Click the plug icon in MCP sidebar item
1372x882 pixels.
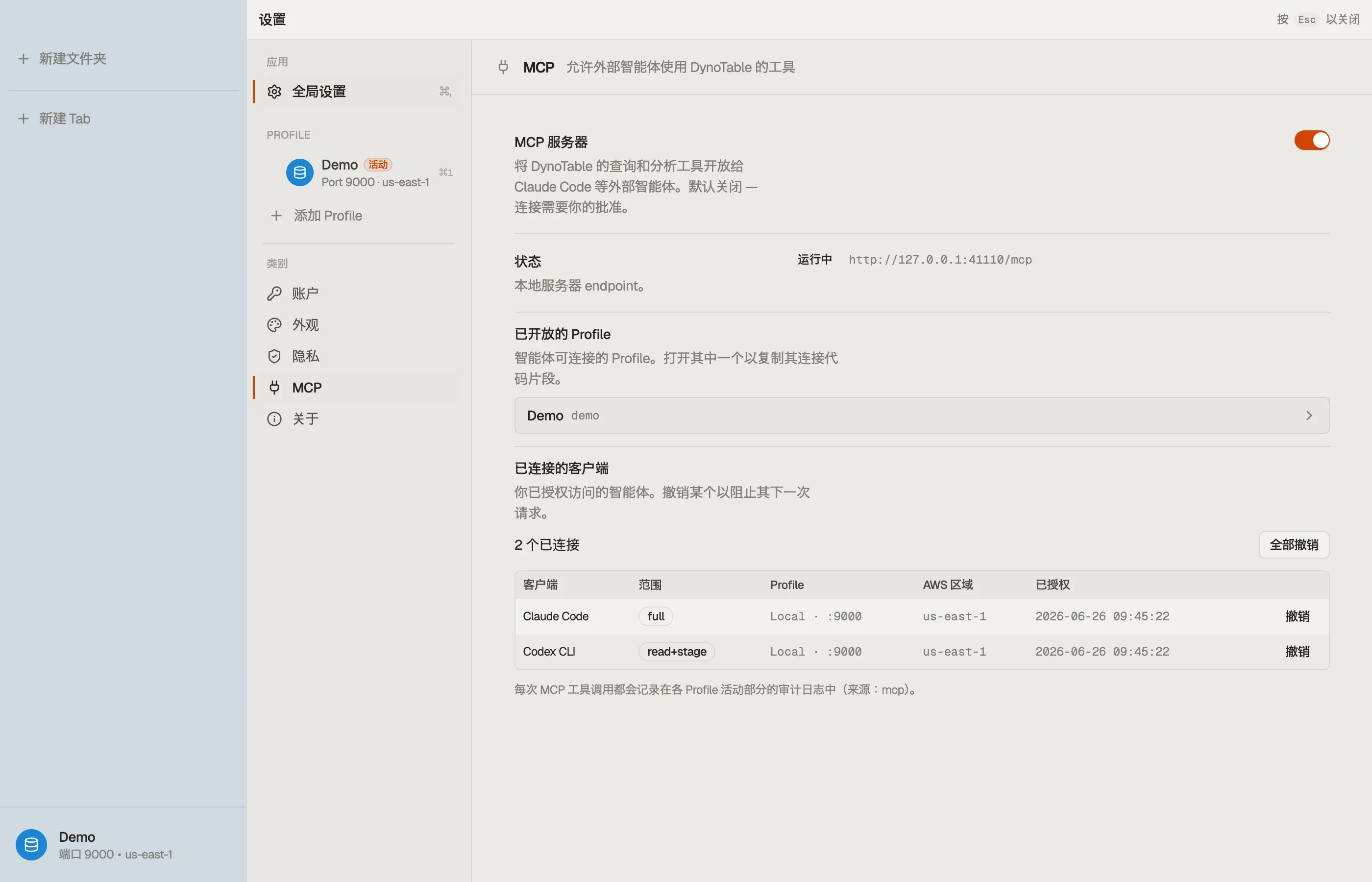coord(274,388)
